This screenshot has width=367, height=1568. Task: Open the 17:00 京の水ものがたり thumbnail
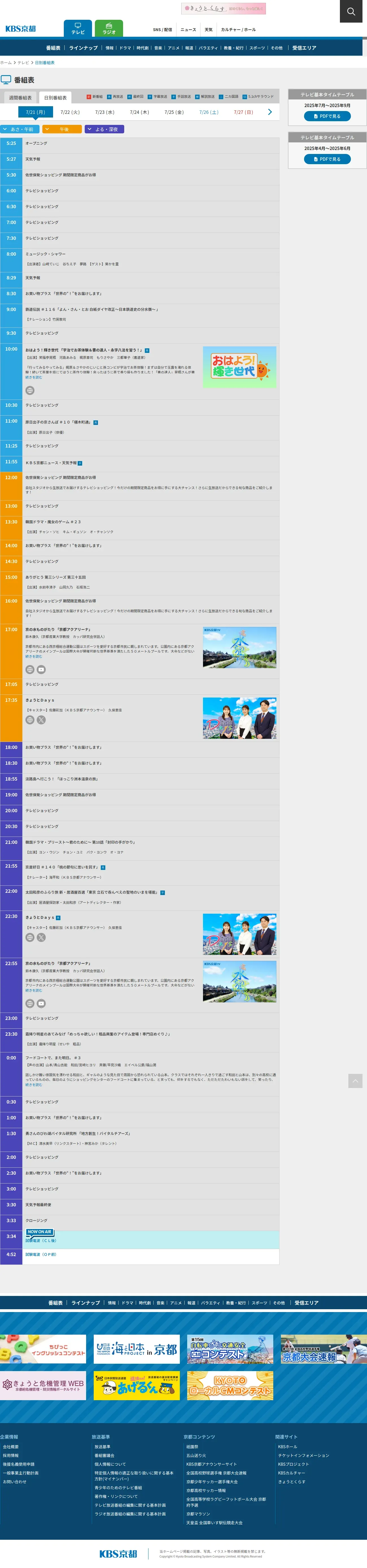coord(240,648)
